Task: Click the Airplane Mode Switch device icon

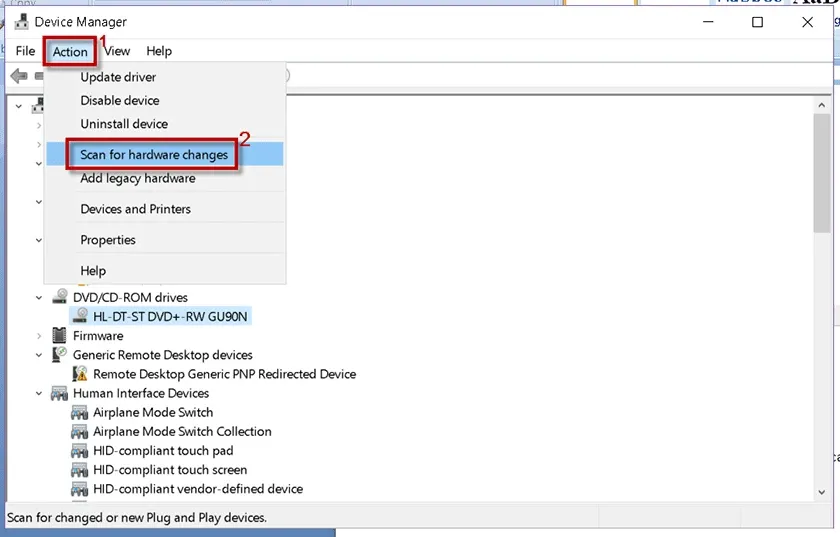Action: [80, 412]
